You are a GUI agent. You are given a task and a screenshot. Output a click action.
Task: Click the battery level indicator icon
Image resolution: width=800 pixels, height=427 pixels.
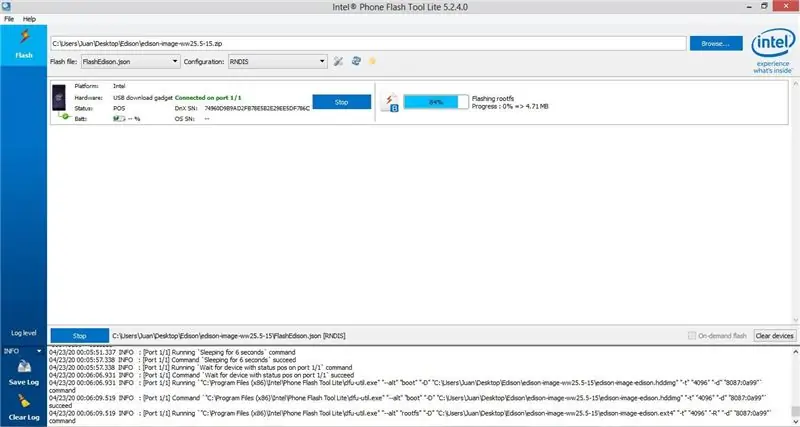click(119, 118)
